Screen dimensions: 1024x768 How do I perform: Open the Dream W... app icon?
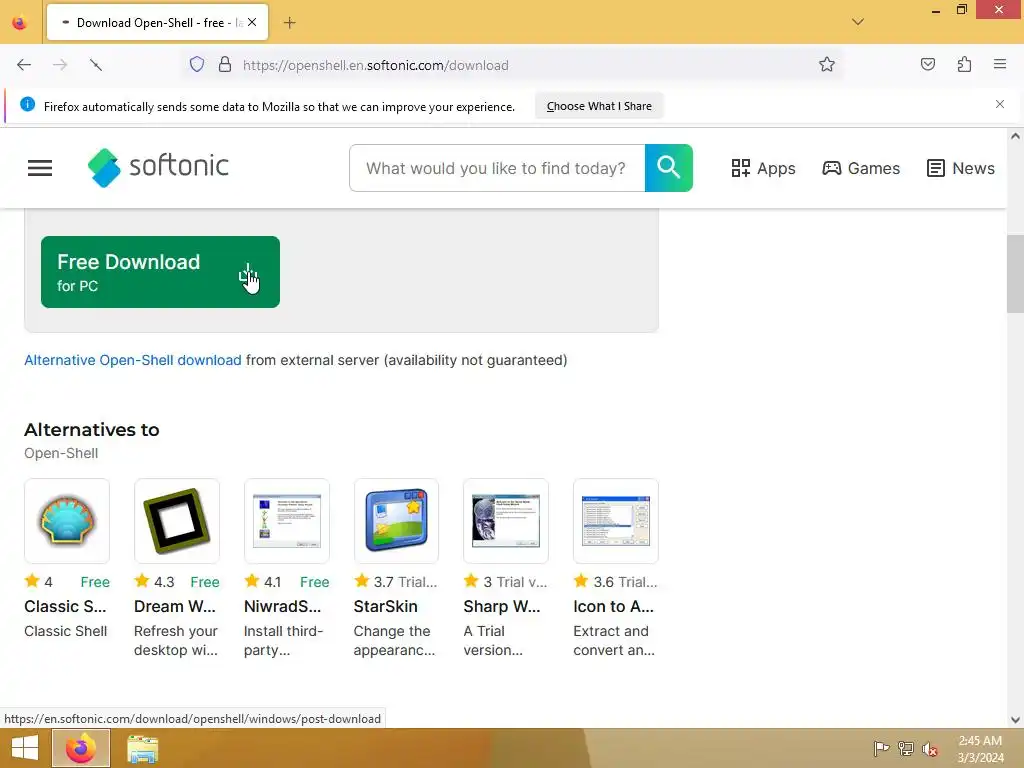tap(176, 520)
